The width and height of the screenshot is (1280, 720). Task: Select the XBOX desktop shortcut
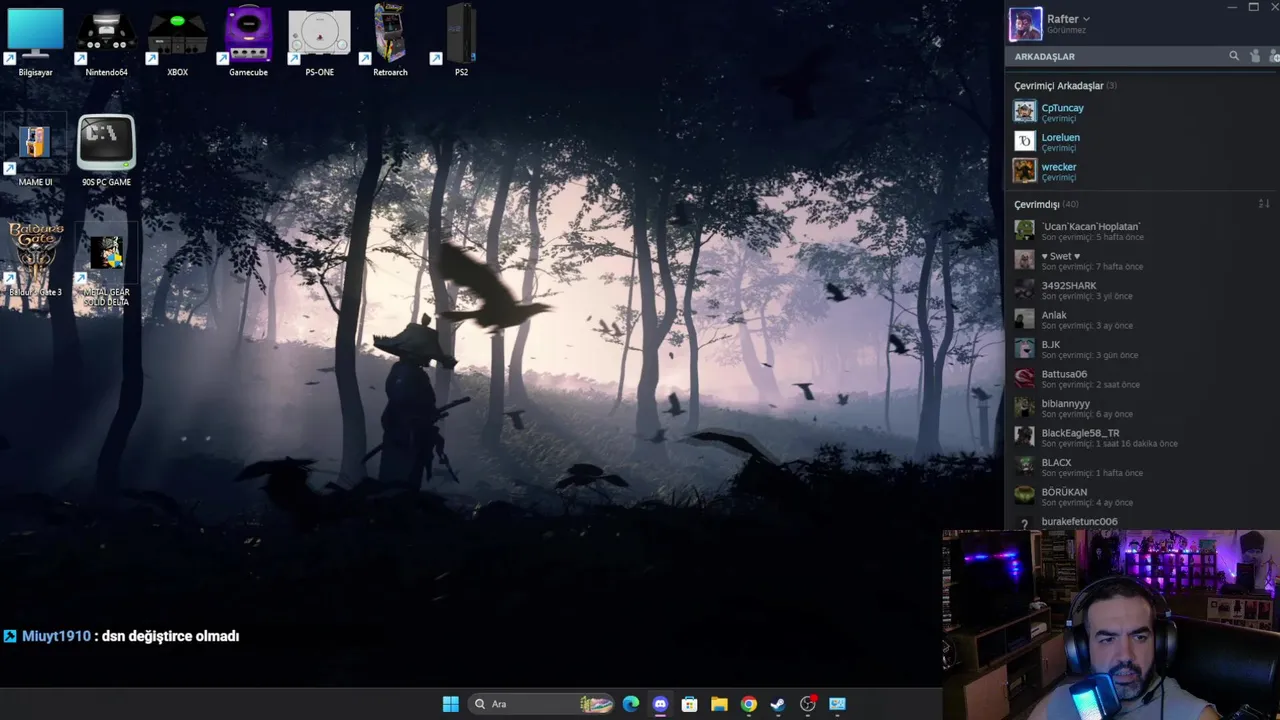pos(177,40)
